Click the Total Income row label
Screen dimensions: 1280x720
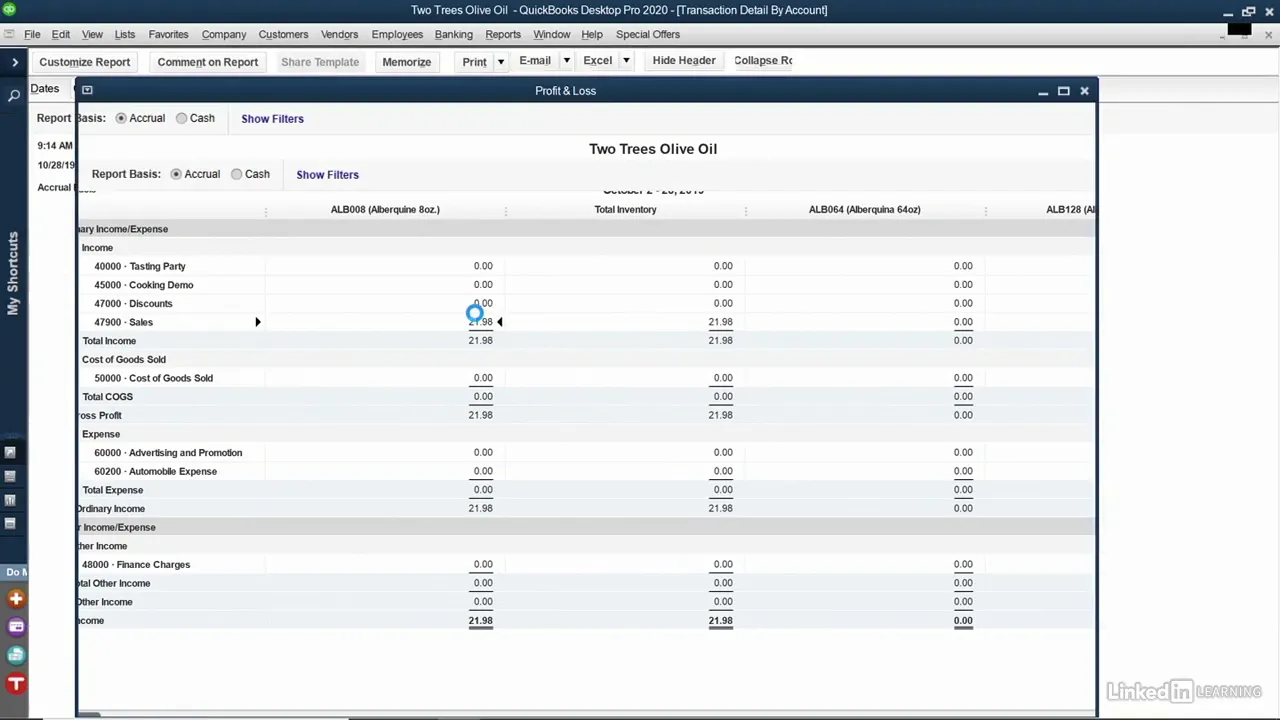pos(109,341)
